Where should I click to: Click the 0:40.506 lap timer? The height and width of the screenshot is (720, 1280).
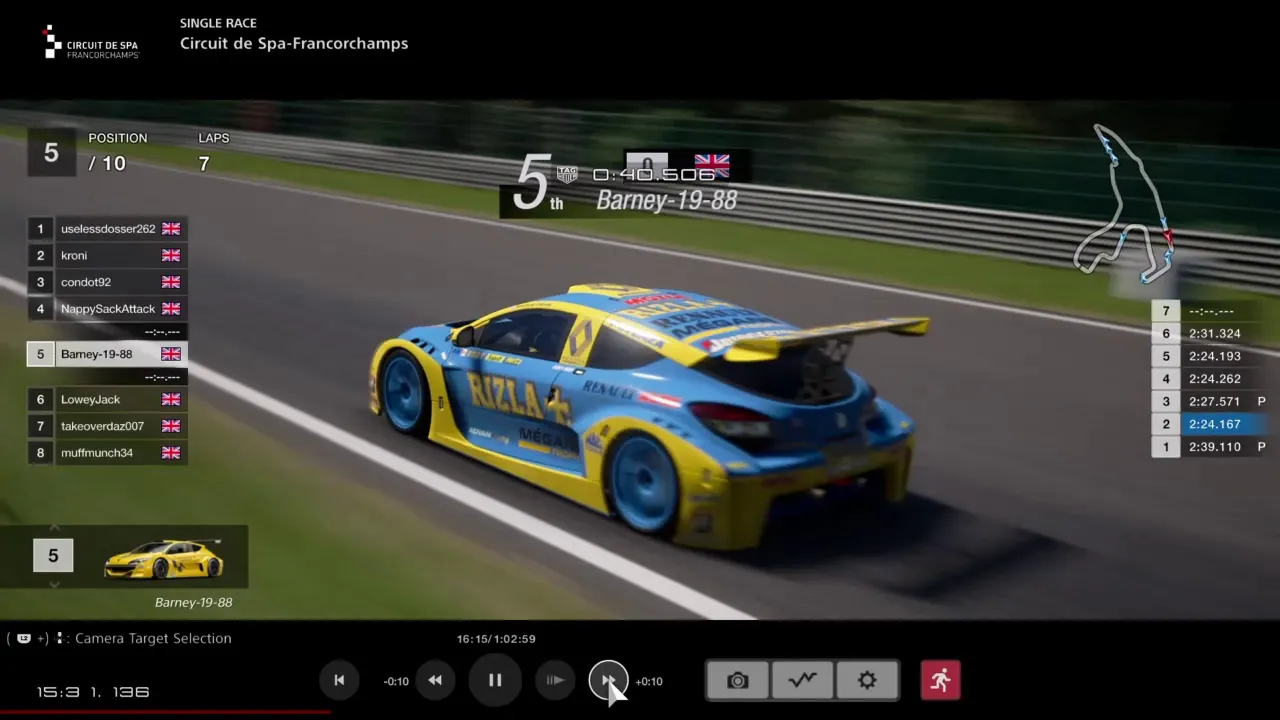(654, 174)
